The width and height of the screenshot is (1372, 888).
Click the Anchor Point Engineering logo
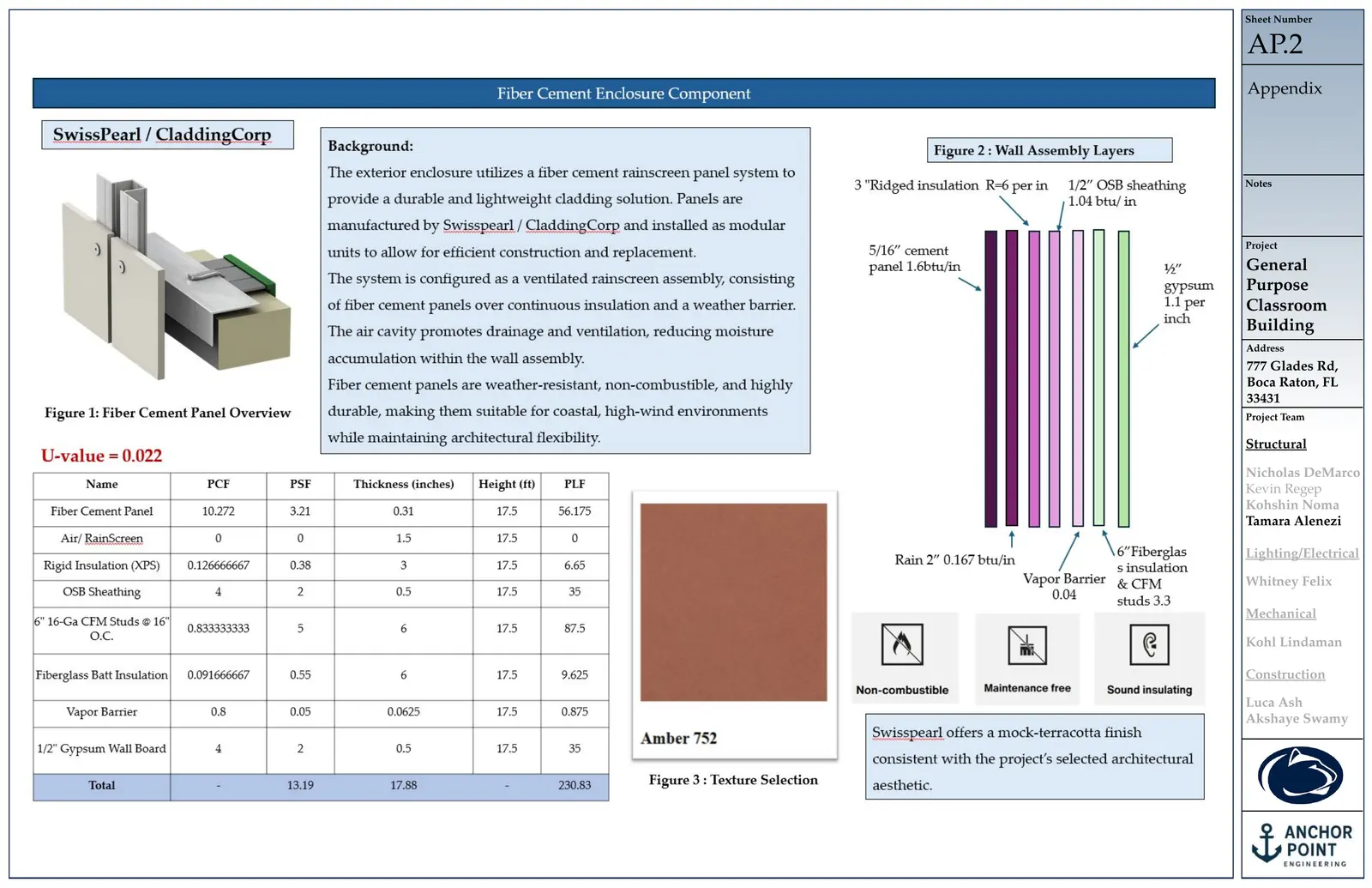pos(1302,844)
